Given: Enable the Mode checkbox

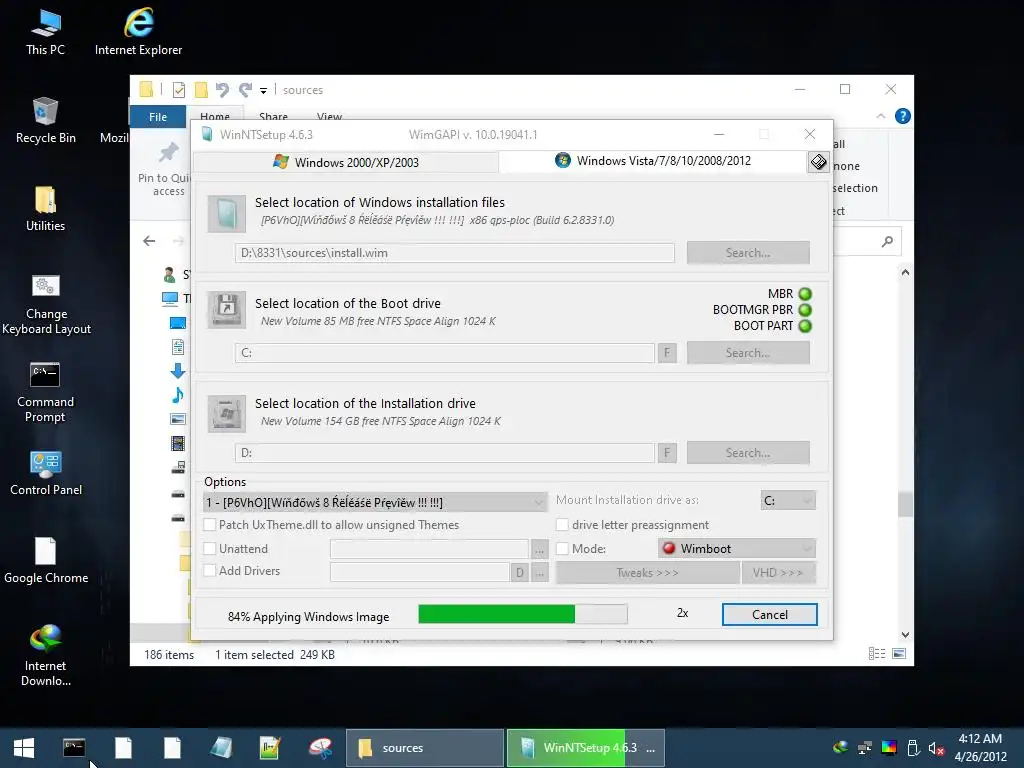Looking at the screenshot, I should pyautogui.click(x=562, y=549).
